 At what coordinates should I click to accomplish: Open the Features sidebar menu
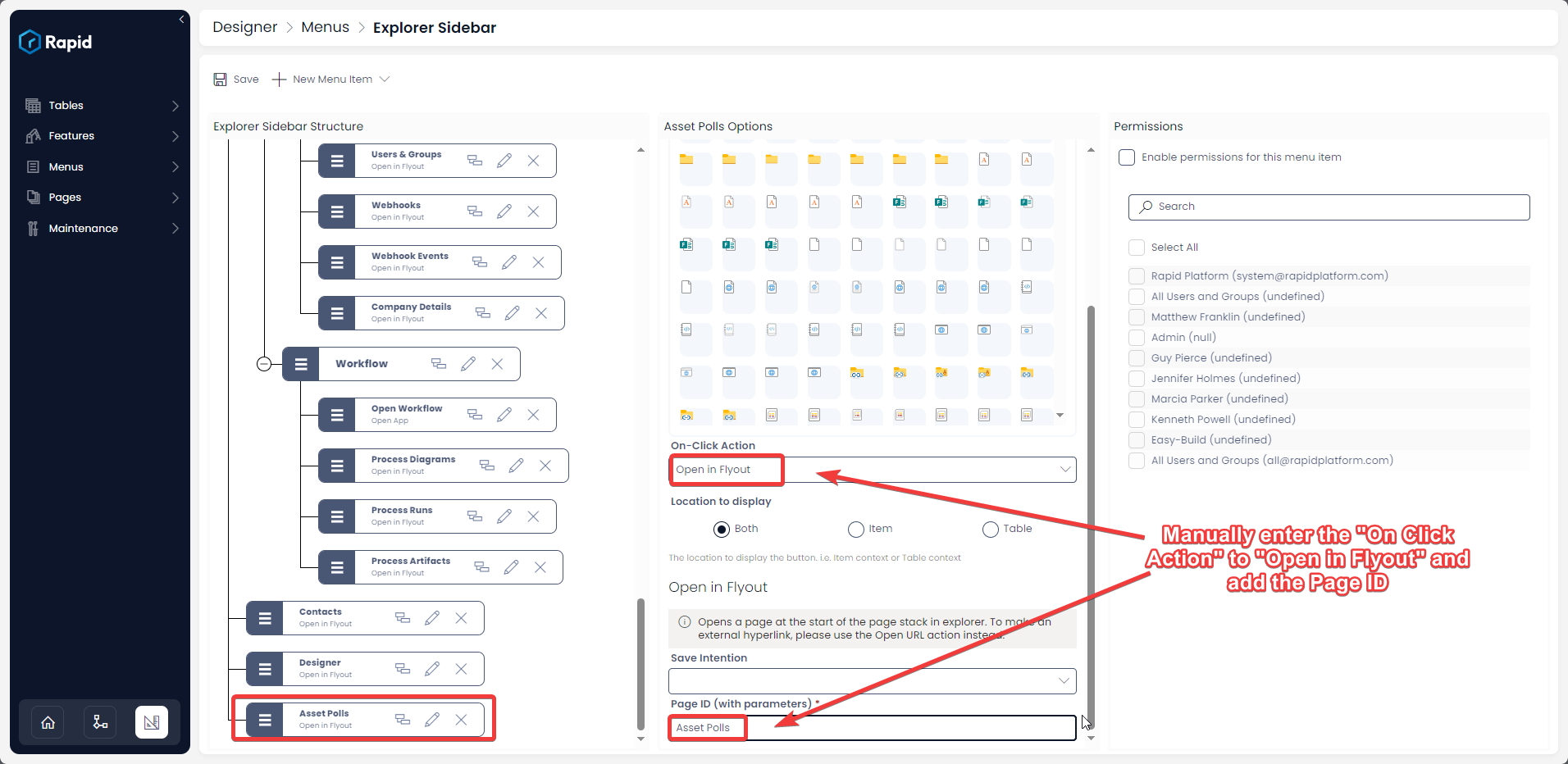point(102,136)
